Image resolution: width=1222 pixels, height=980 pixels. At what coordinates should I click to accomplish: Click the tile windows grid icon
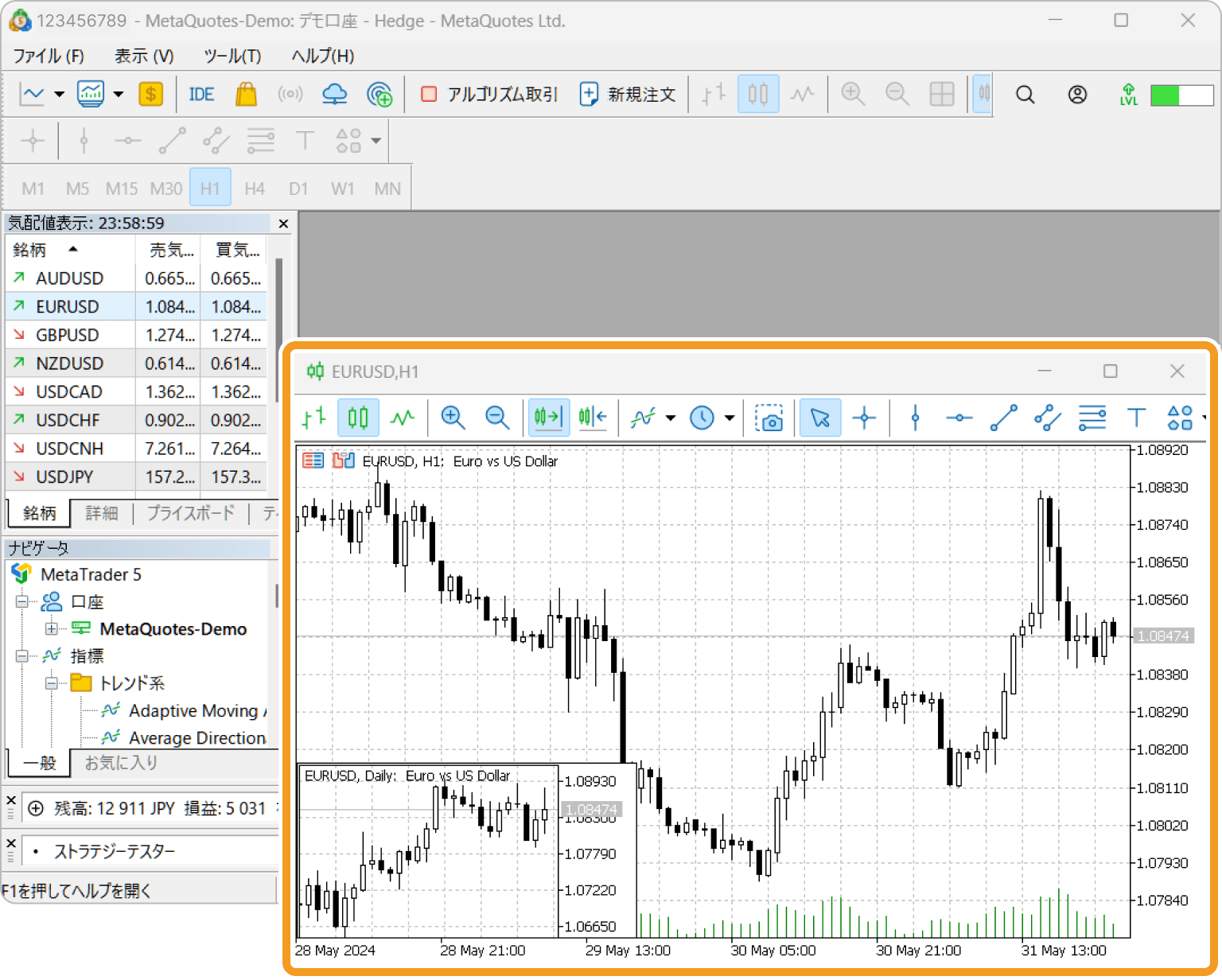(942, 95)
